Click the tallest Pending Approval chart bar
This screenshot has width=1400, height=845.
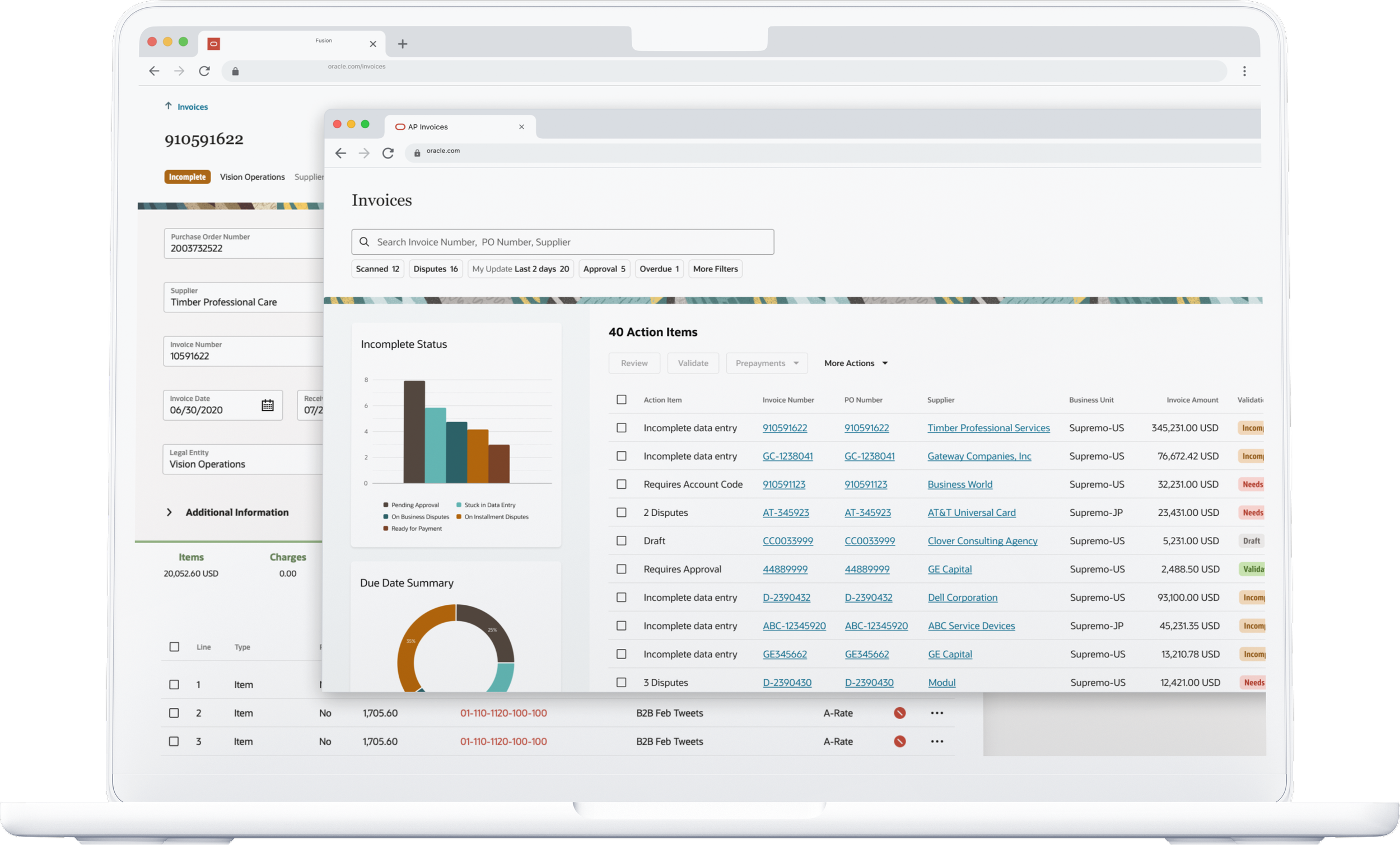coord(414,432)
